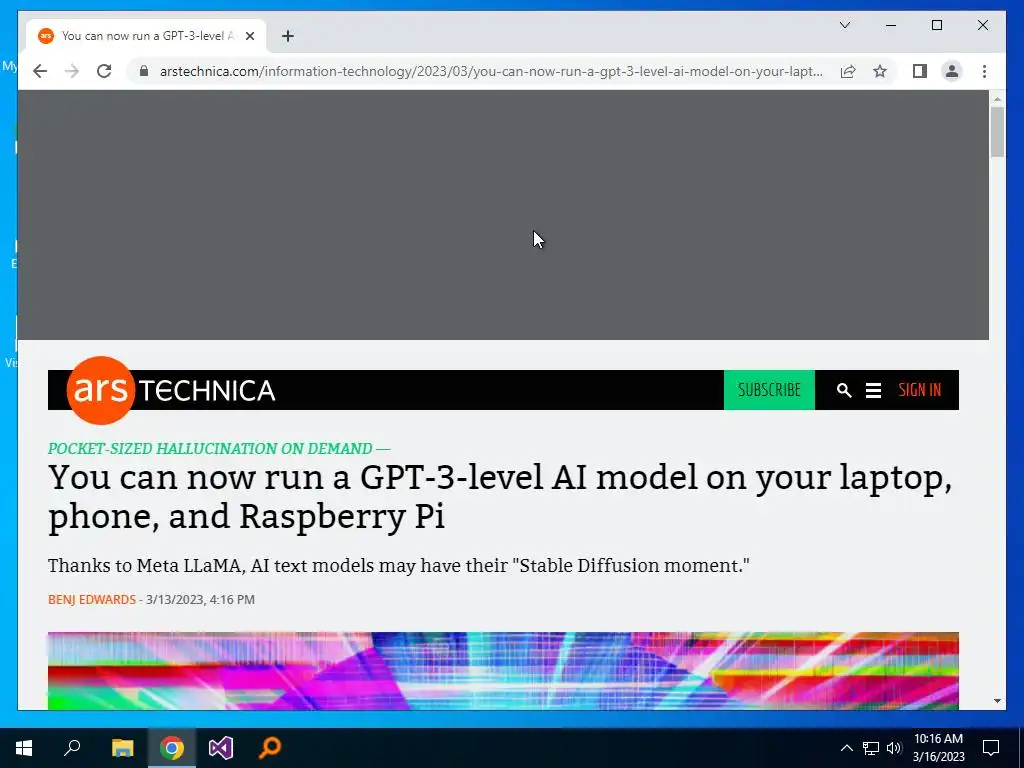Click the page scrollbar thumb

997,132
